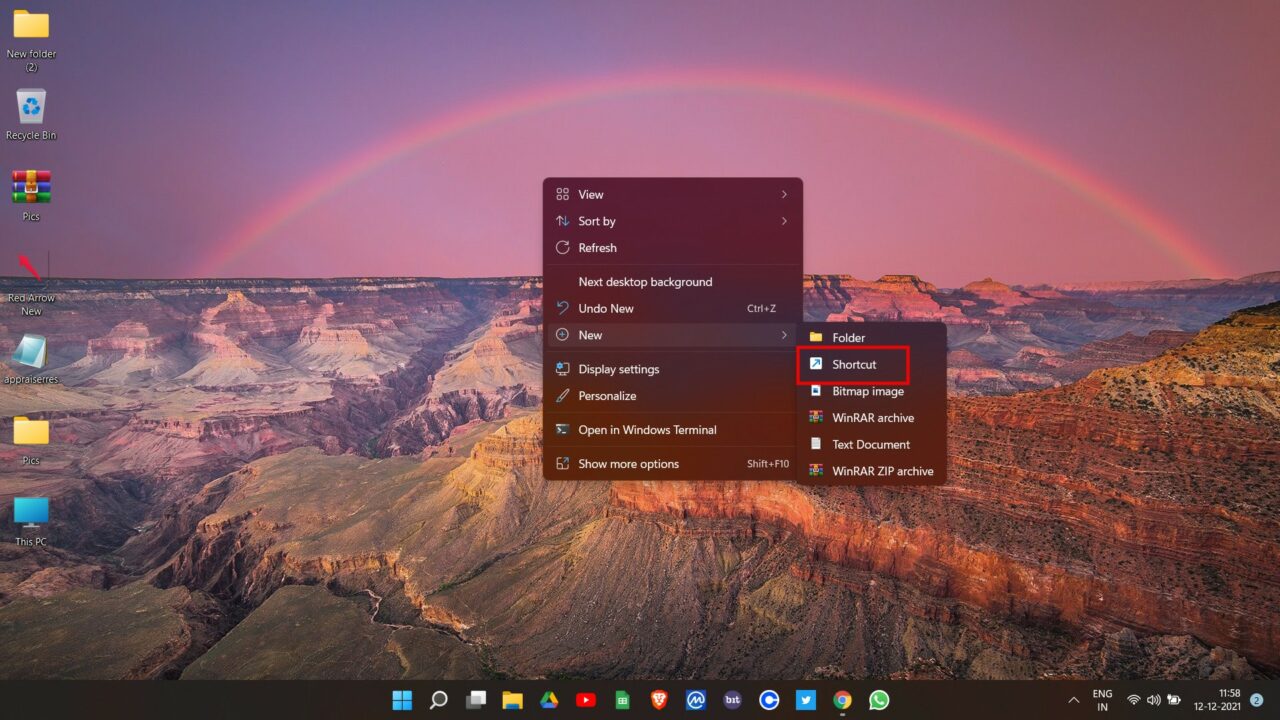Choose Personalize from context menu
The width and height of the screenshot is (1280, 720).
click(x=673, y=396)
